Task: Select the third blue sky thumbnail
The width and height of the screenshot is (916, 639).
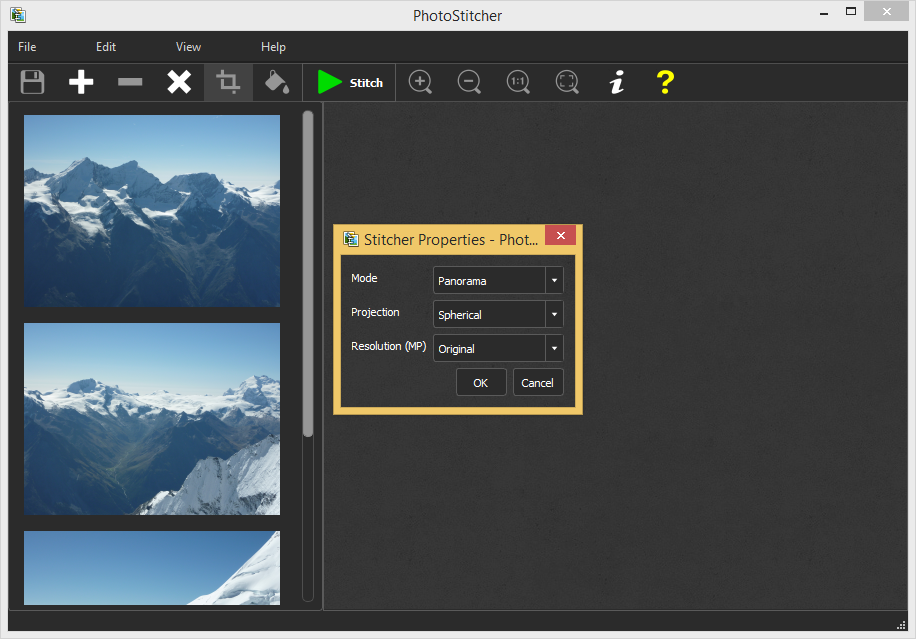Action: click(152, 568)
